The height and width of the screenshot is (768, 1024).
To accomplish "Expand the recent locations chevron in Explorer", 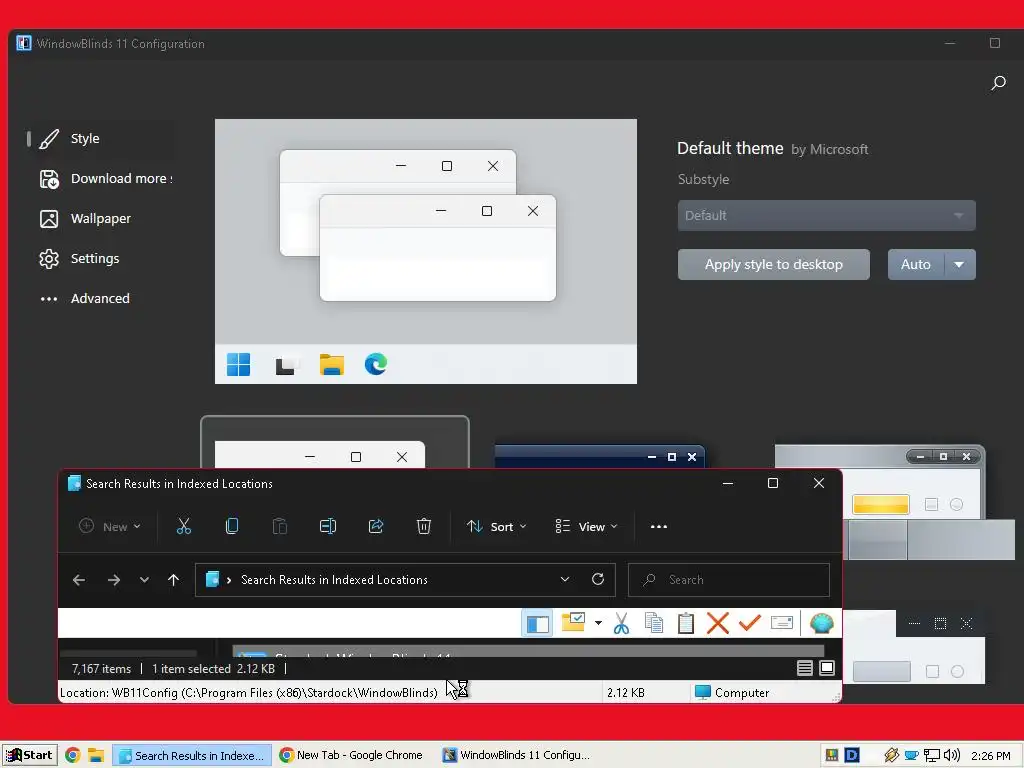I will (x=144, y=580).
